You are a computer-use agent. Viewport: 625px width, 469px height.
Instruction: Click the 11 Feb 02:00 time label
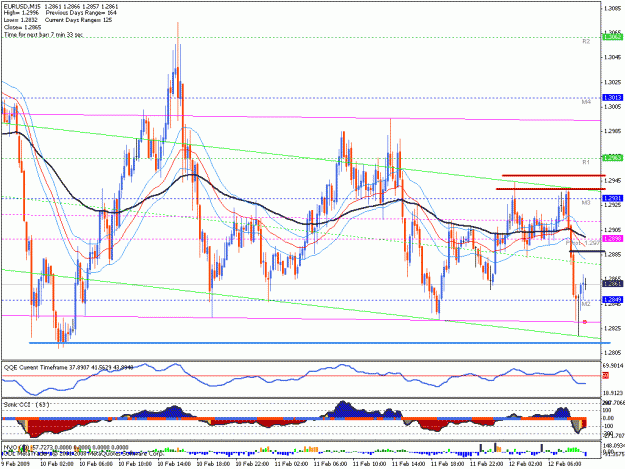click(291, 464)
